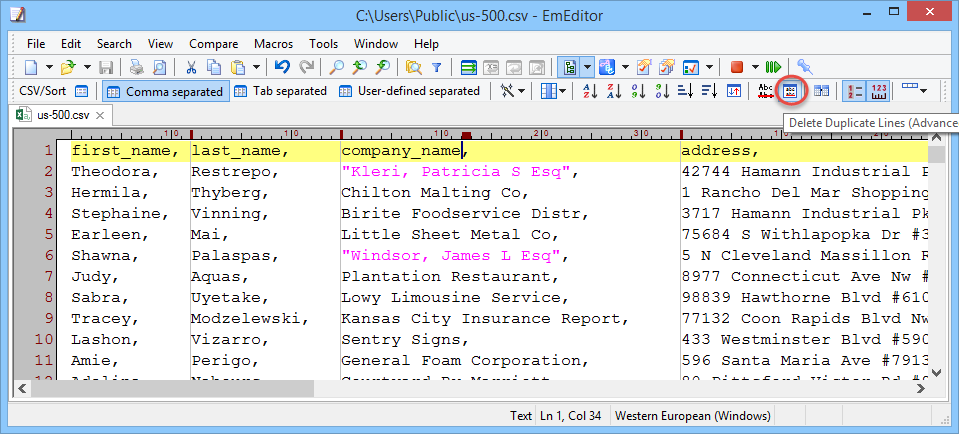Sort numbers largest to smallest

(662, 91)
